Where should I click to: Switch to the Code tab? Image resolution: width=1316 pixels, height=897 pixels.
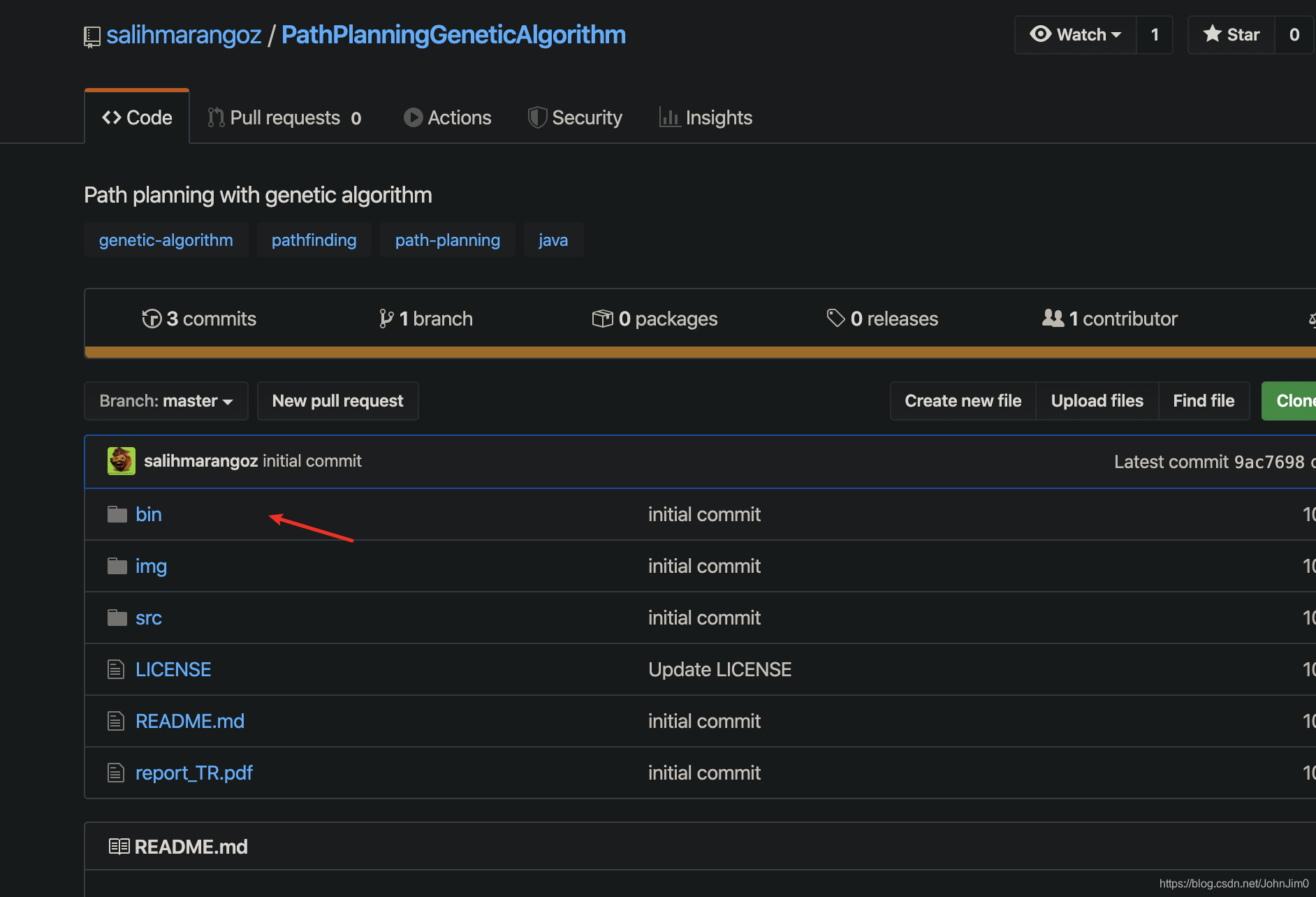tap(137, 117)
